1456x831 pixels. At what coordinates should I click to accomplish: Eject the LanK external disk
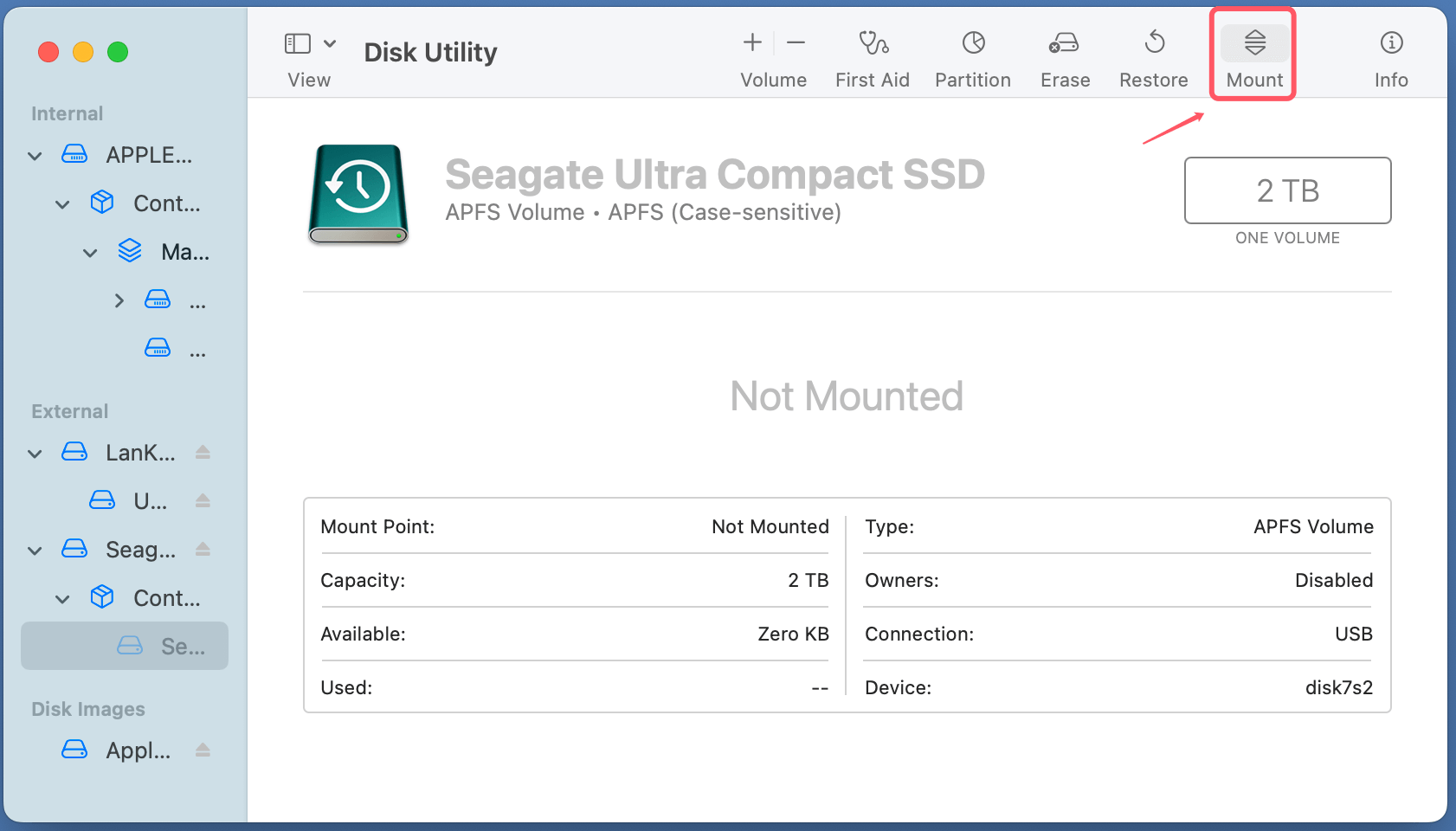coord(203,452)
